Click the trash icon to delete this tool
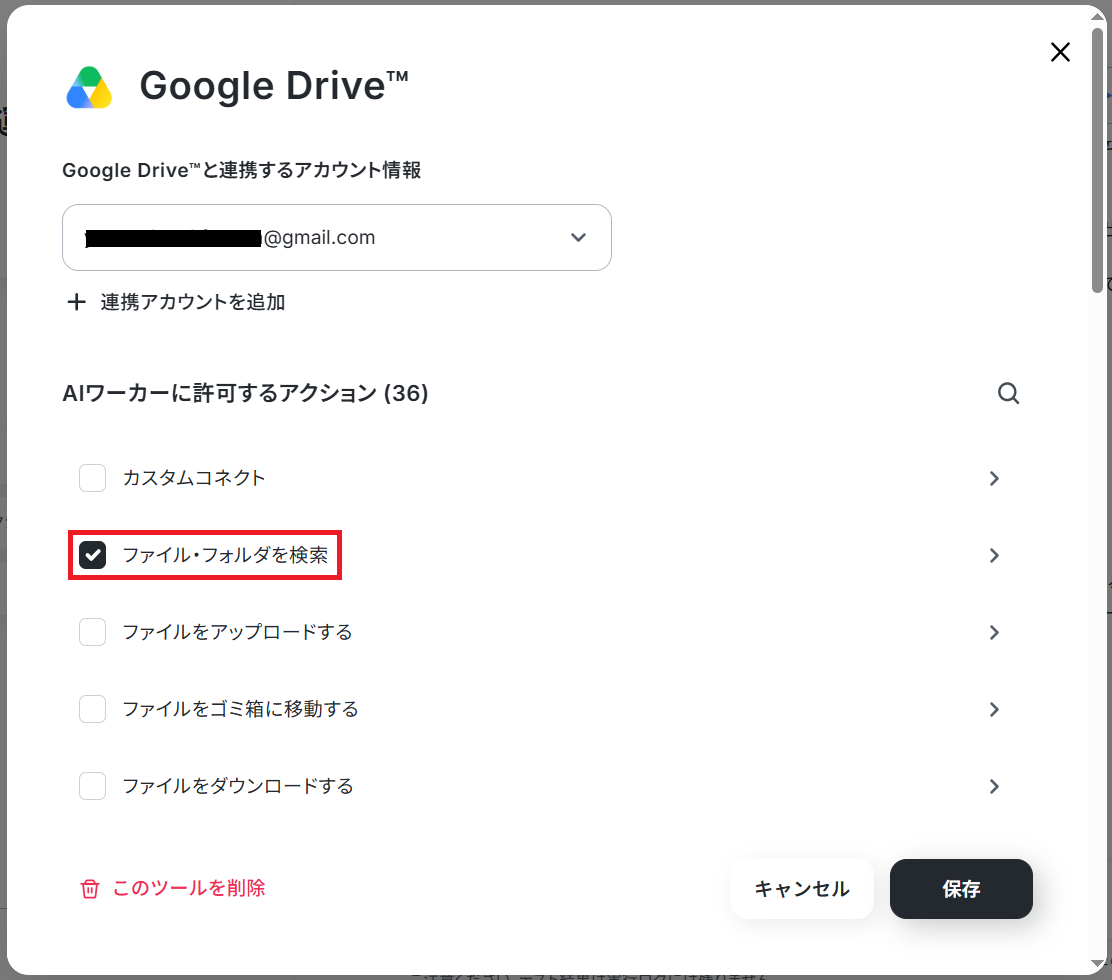 click(x=90, y=889)
